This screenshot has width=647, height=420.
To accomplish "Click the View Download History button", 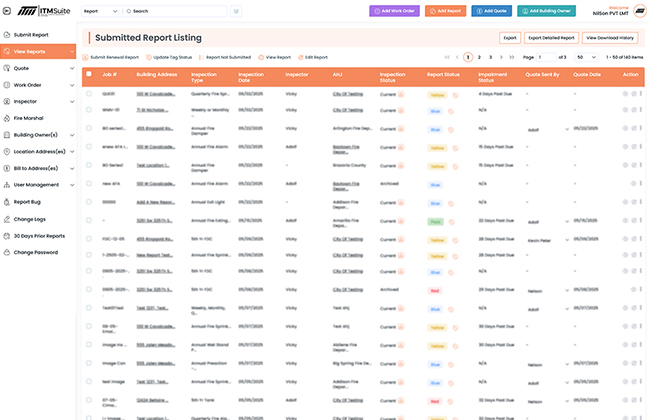I will [x=610, y=38].
